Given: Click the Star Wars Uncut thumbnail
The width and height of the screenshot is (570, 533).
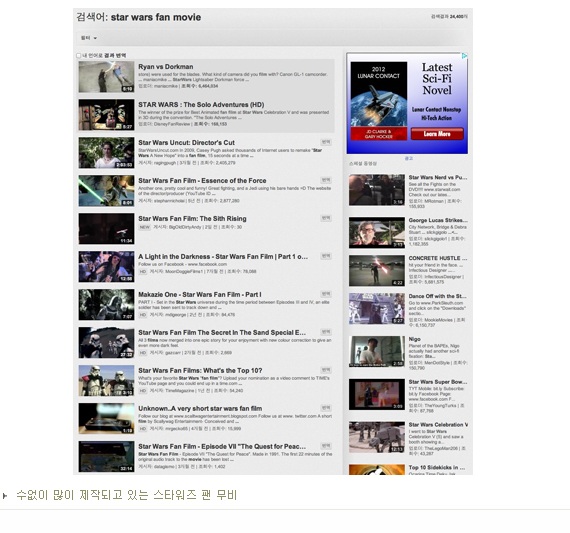Looking at the screenshot, I should click(106, 153).
